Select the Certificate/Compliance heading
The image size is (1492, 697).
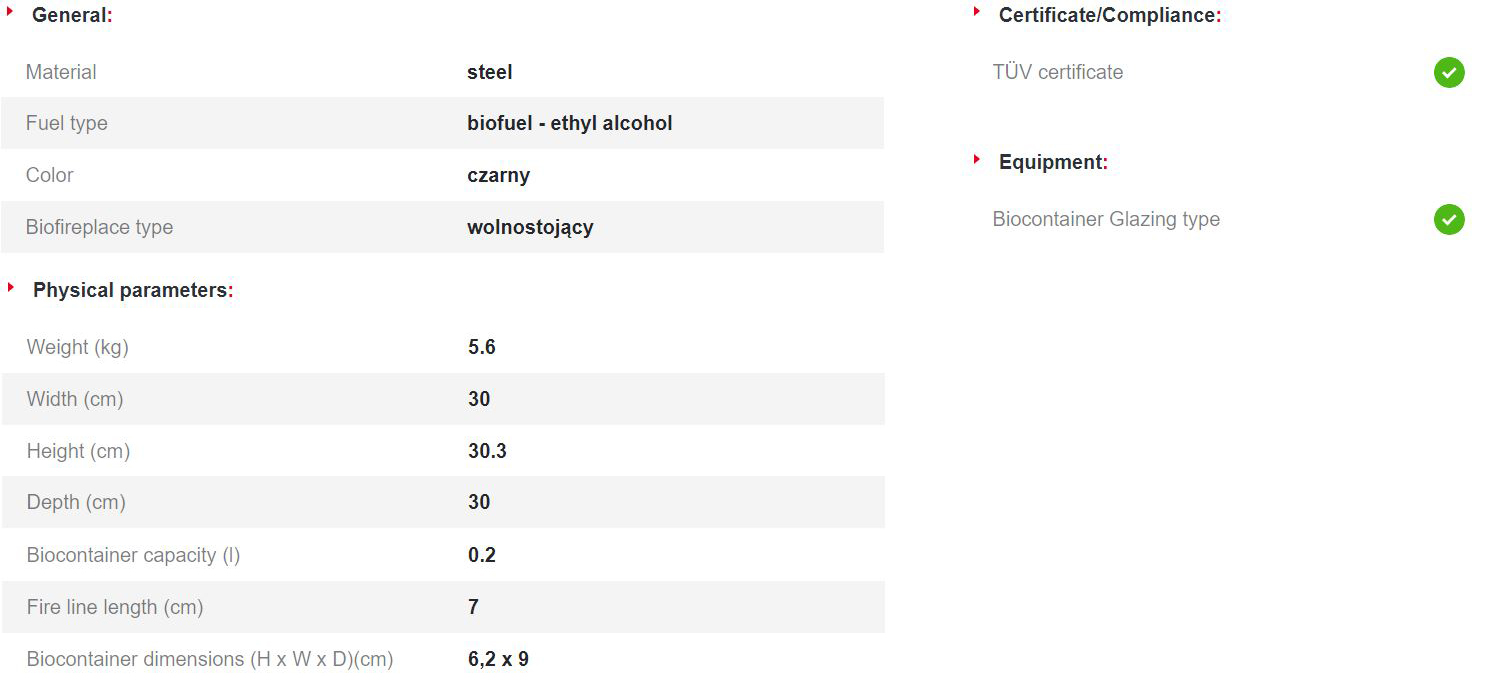(1109, 16)
